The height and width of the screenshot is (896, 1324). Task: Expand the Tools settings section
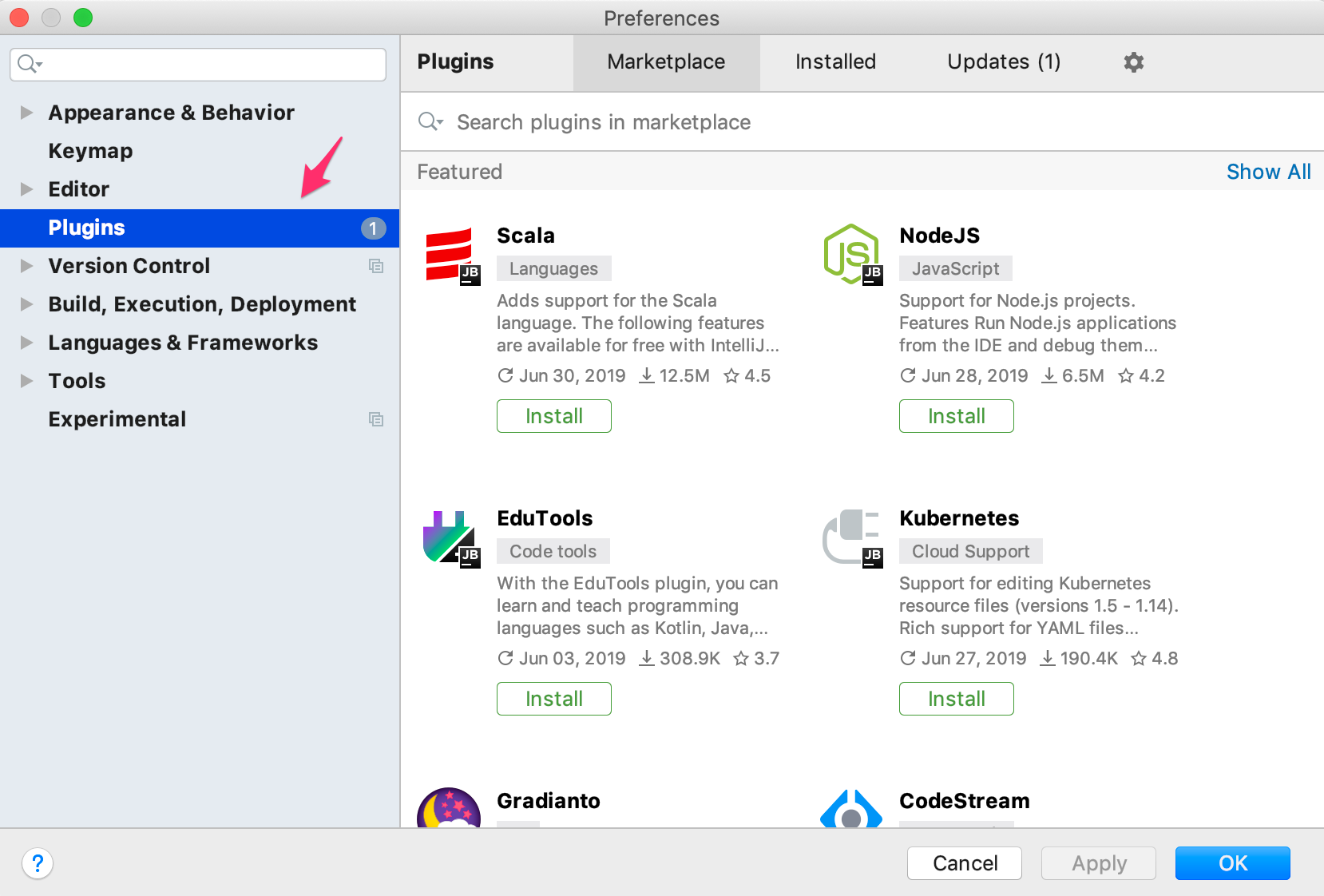(x=26, y=381)
